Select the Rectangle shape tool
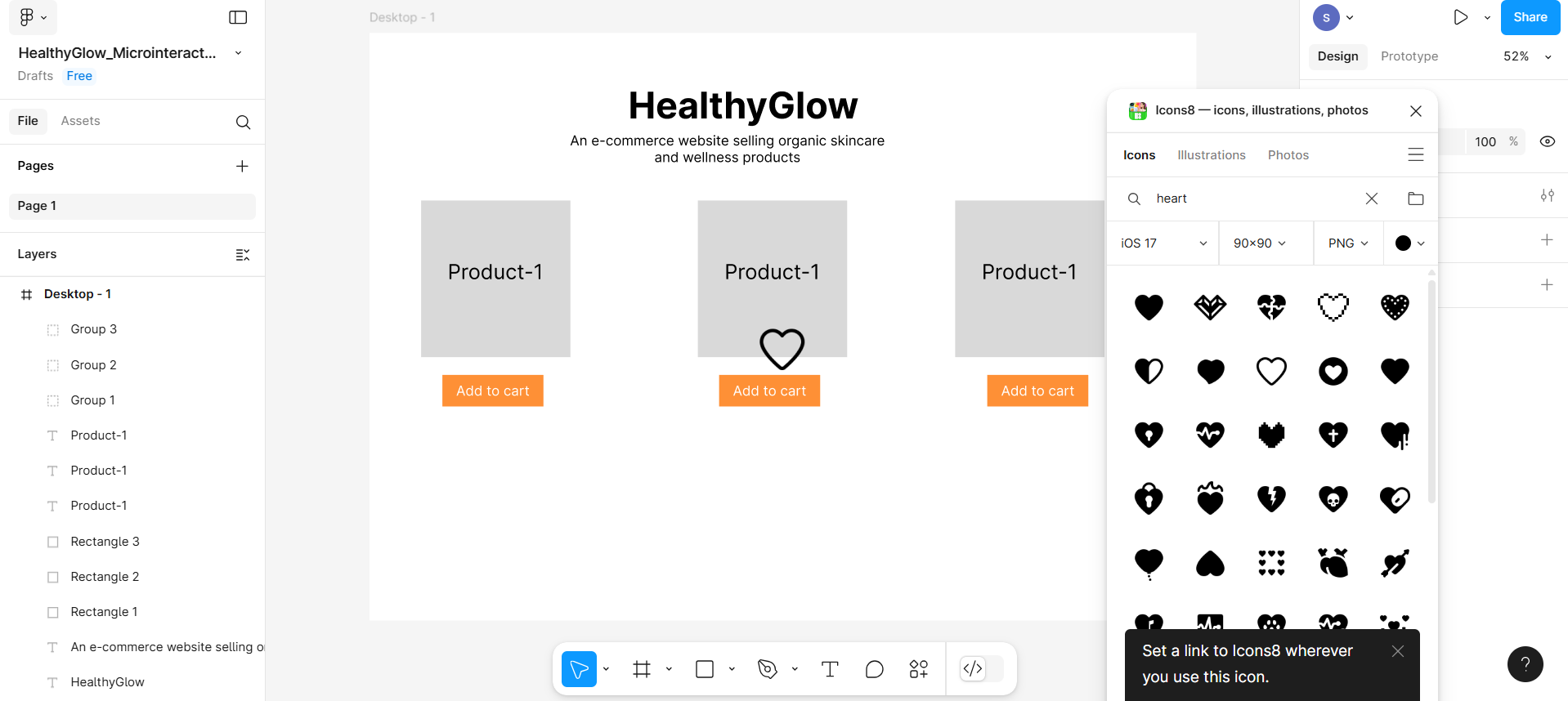The image size is (1568, 701). click(x=704, y=670)
